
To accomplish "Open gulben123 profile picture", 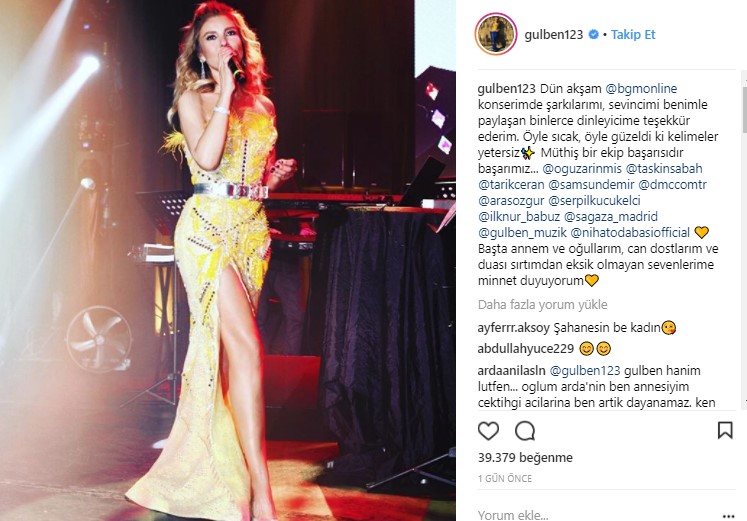I will [x=496, y=34].
